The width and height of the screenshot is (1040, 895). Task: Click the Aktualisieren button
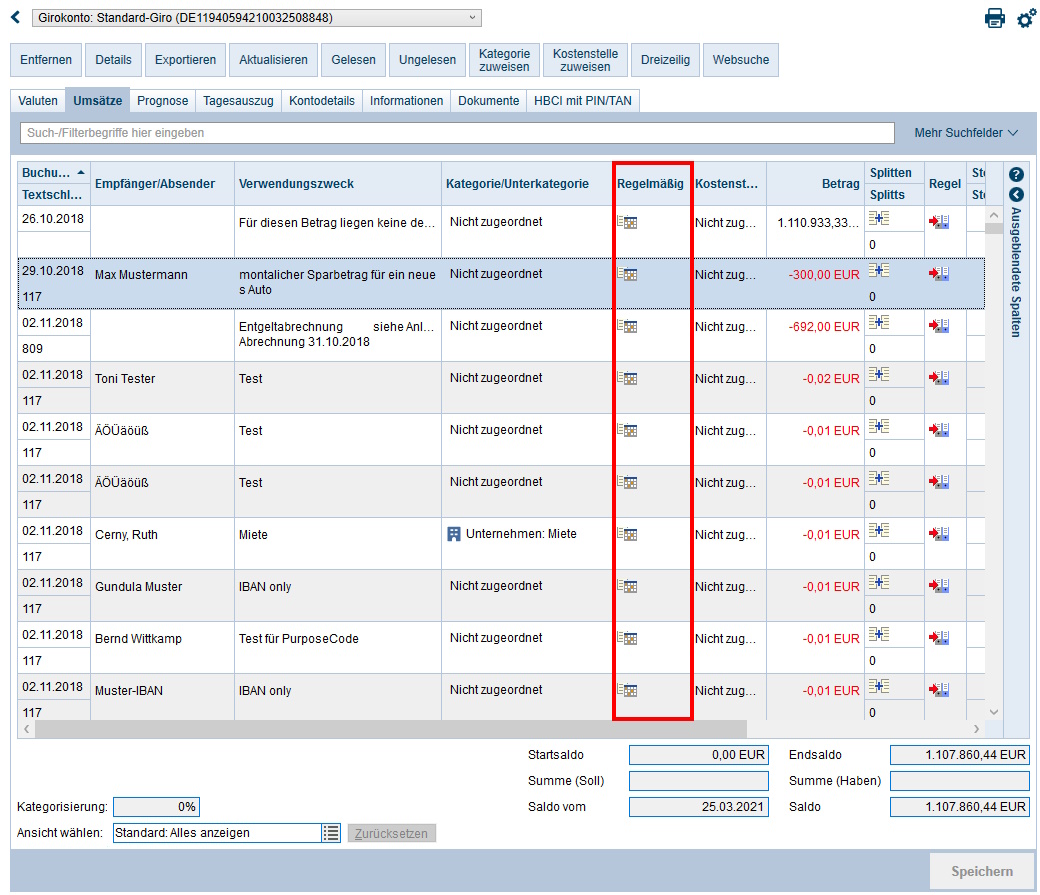pyautogui.click(x=273, y=60)
